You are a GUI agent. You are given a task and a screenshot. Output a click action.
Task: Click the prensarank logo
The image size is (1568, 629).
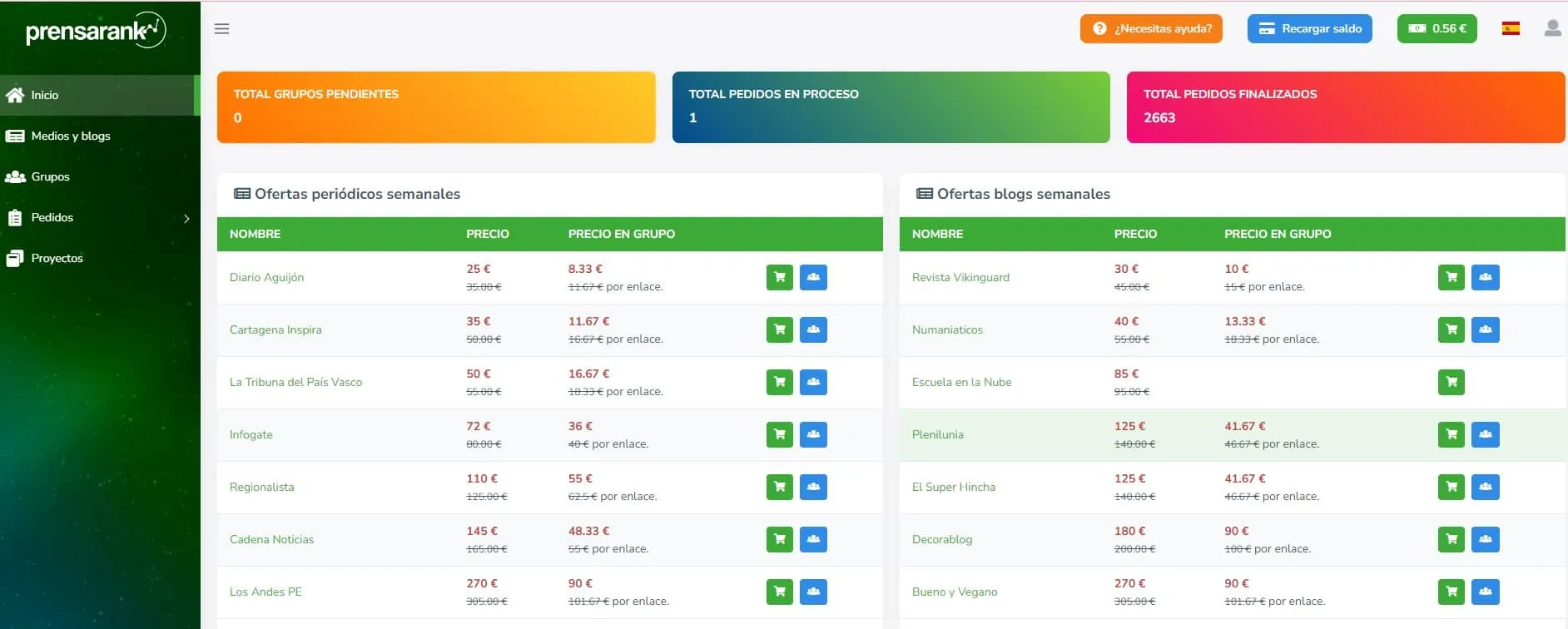96,31
